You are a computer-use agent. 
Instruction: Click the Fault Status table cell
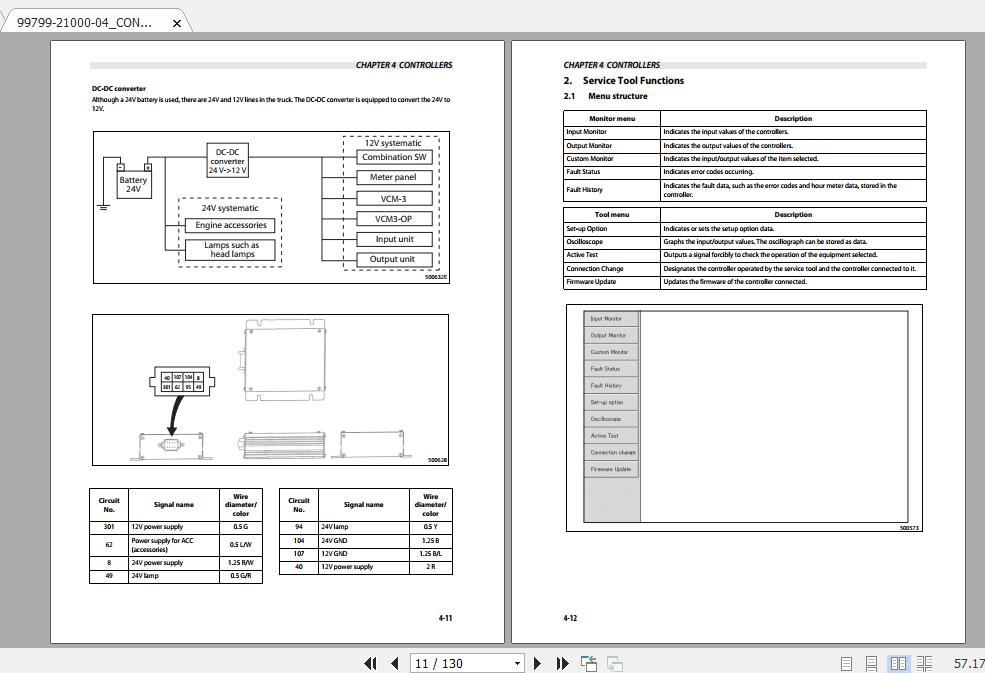(x=612, y=172)
